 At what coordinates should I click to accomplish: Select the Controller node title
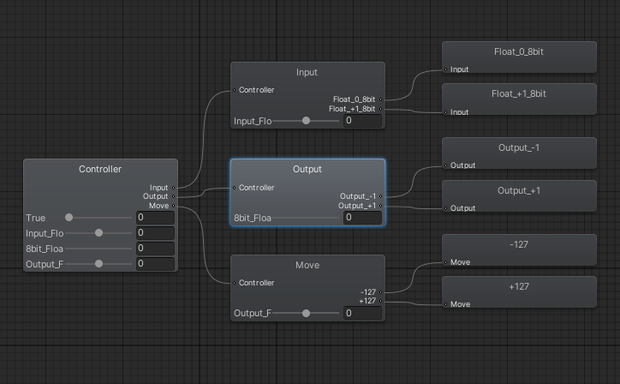(100, 169)
